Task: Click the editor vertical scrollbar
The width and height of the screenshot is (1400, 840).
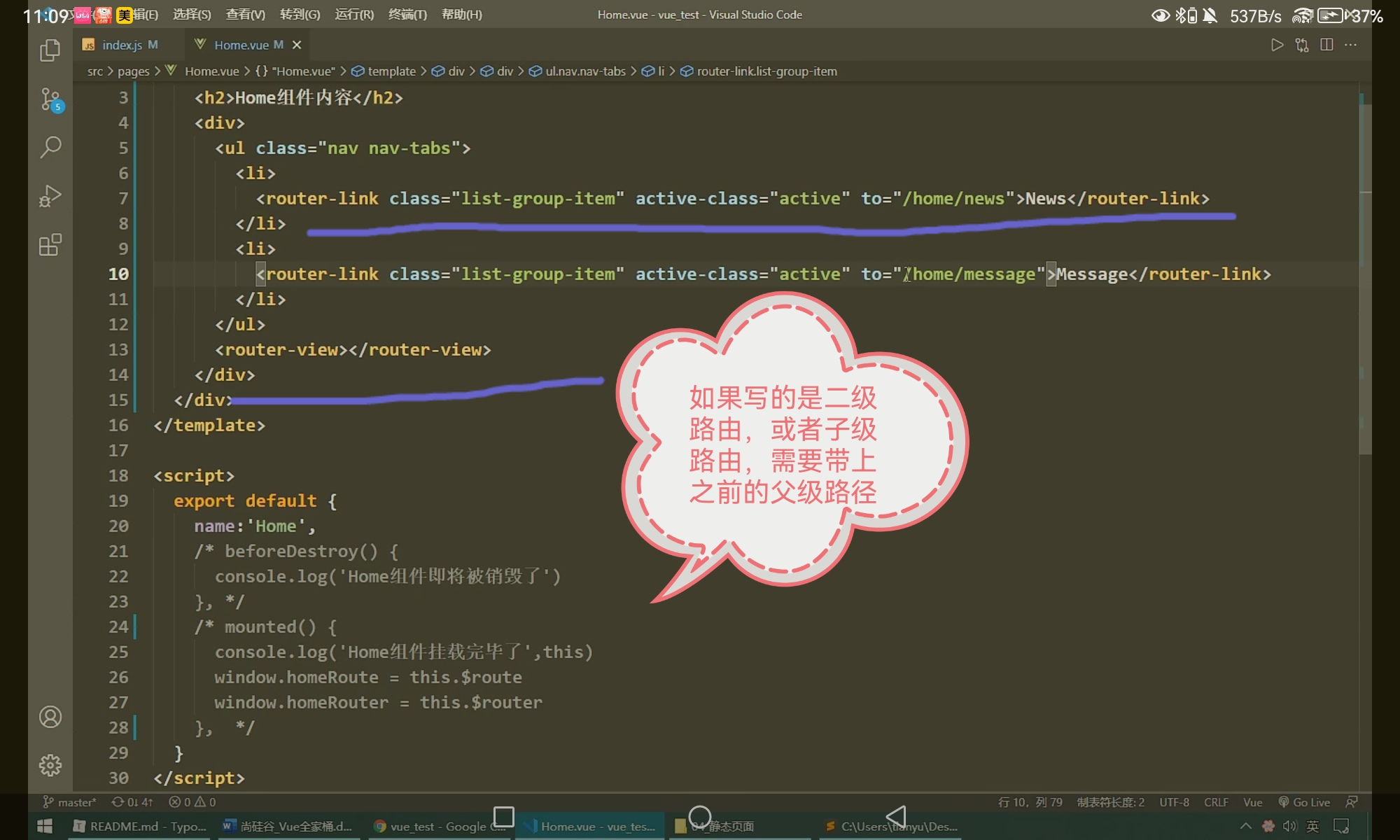Action: (1365, 280)
